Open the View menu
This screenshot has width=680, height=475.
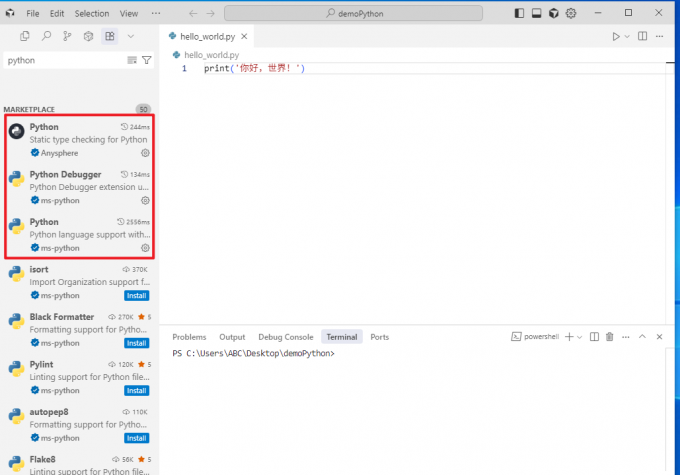(x=129, y=13)
